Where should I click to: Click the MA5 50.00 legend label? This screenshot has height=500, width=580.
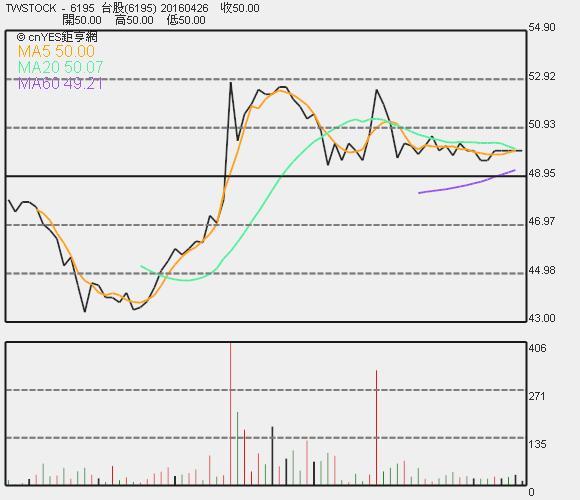point(56,51)
